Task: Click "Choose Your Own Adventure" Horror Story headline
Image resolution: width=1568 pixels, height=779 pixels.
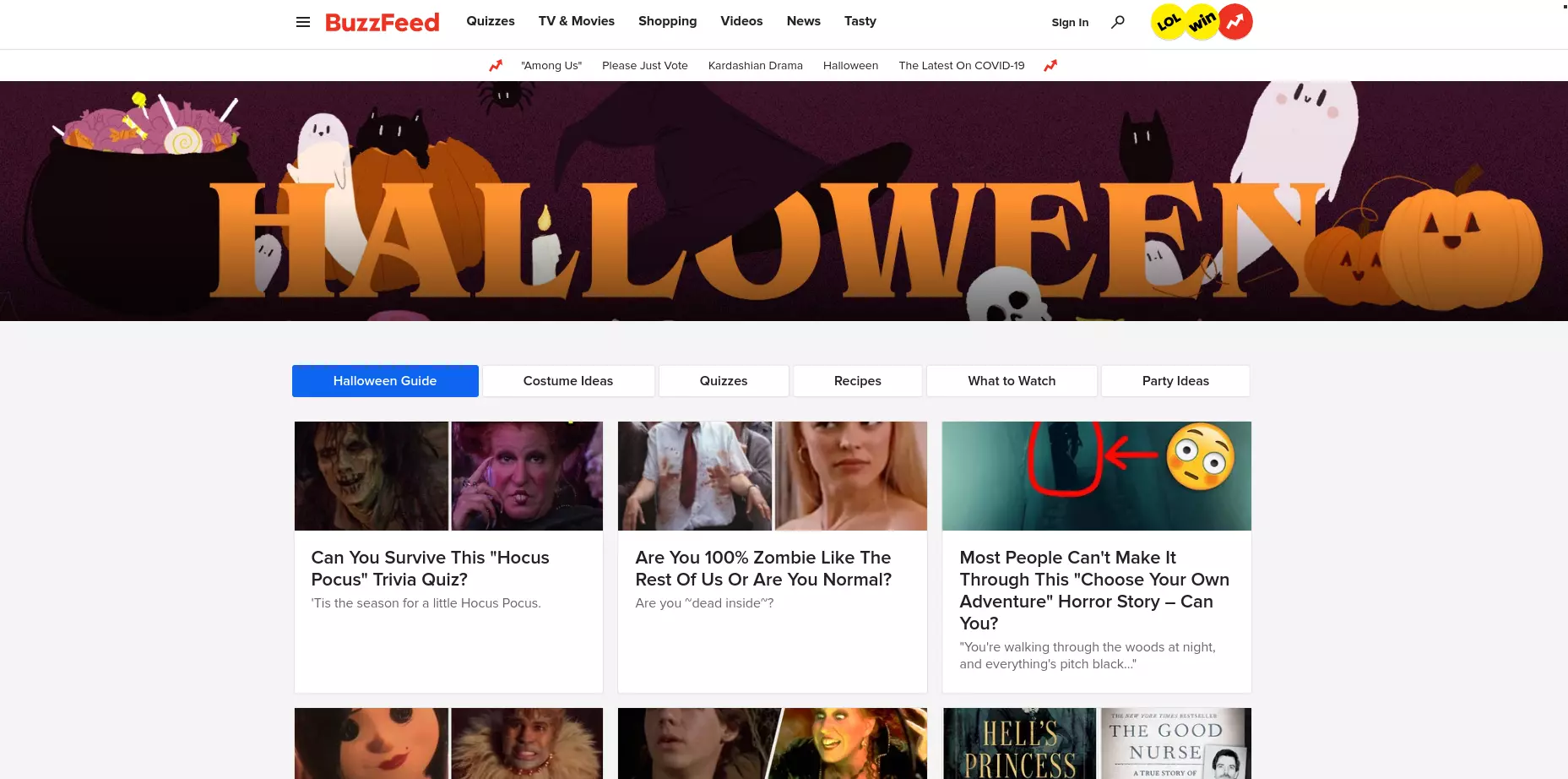Action: coord(1094,591)
